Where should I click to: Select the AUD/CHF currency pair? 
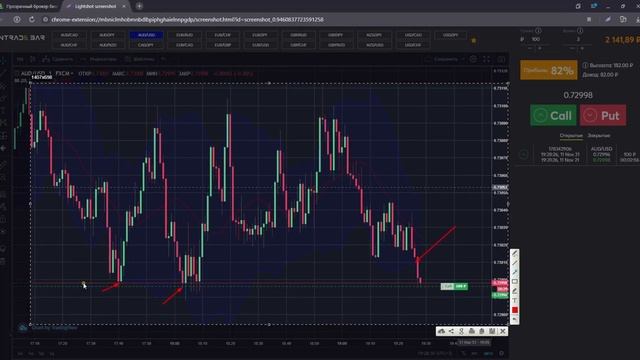coord(69,45)
